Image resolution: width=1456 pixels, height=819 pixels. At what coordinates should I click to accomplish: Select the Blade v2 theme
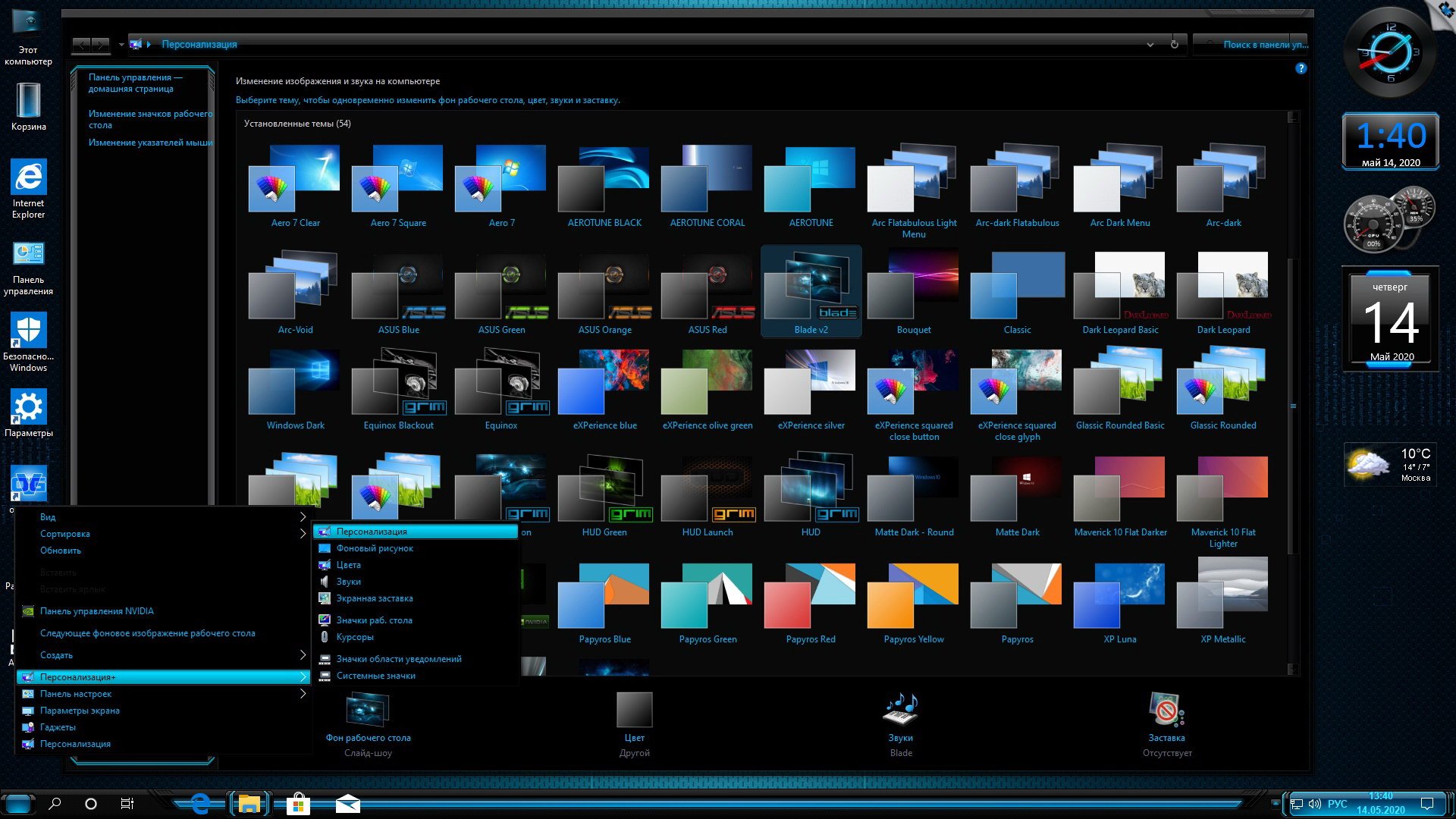click(x=811, y=292)
